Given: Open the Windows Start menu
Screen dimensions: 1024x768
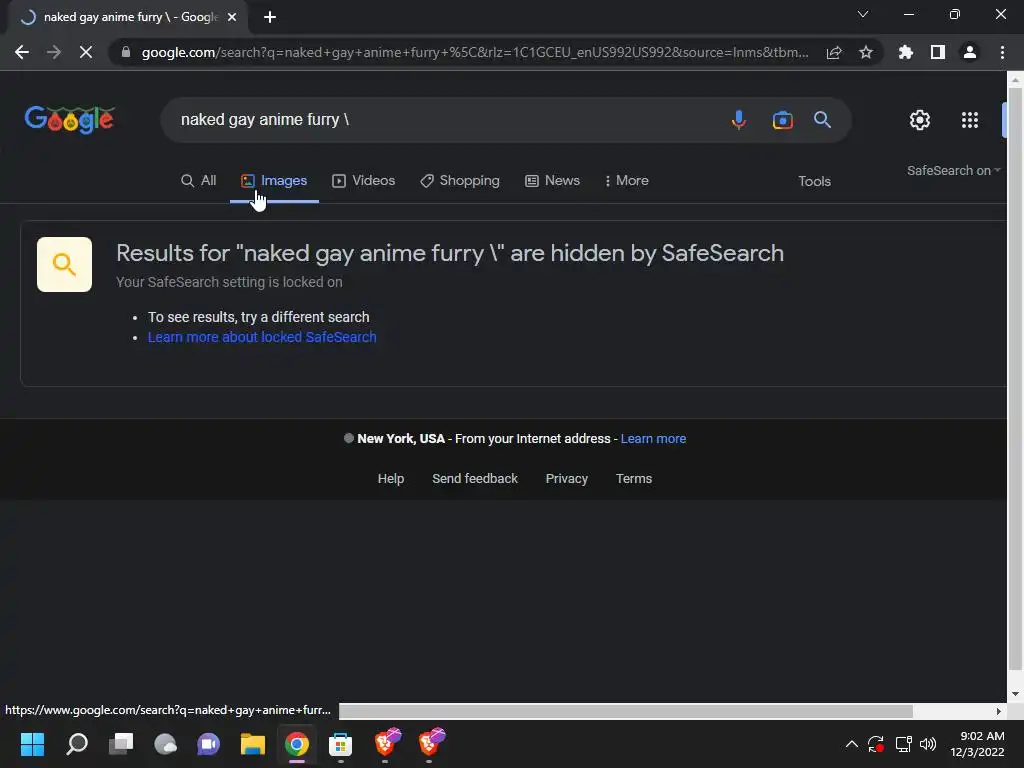Looking at the screenshot, I should coord(32,744).
